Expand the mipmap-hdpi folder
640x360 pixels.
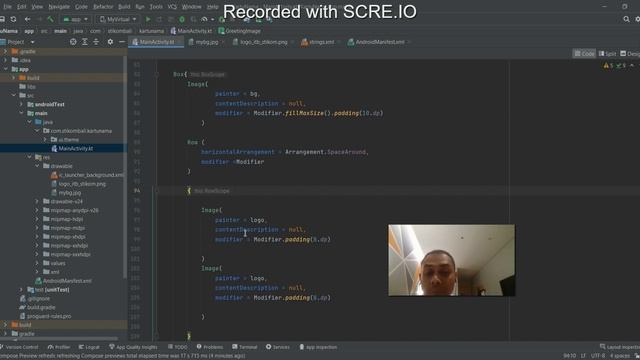pyautogui.click(x=37, y=219)
